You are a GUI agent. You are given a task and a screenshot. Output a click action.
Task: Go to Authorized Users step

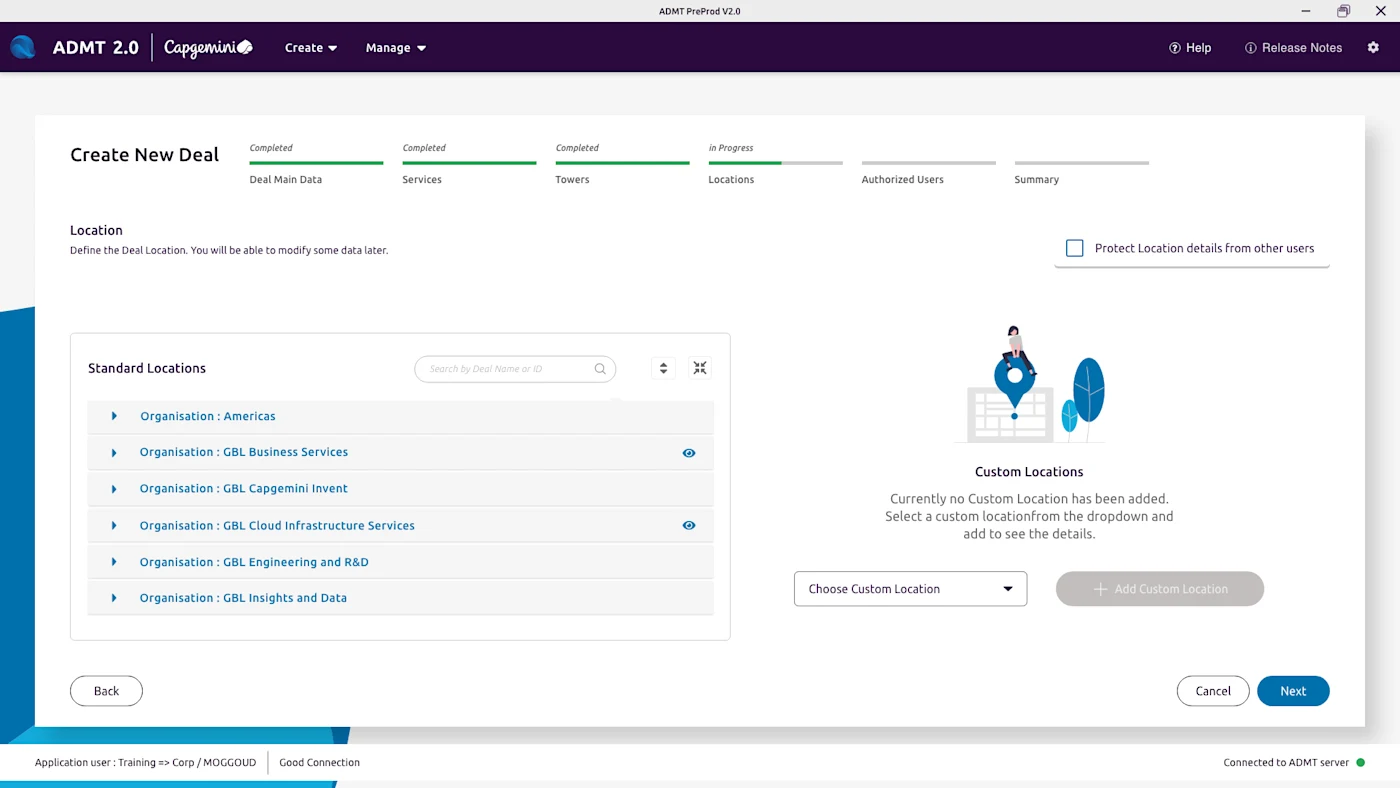pyautogui.click(x=902, y=180)
